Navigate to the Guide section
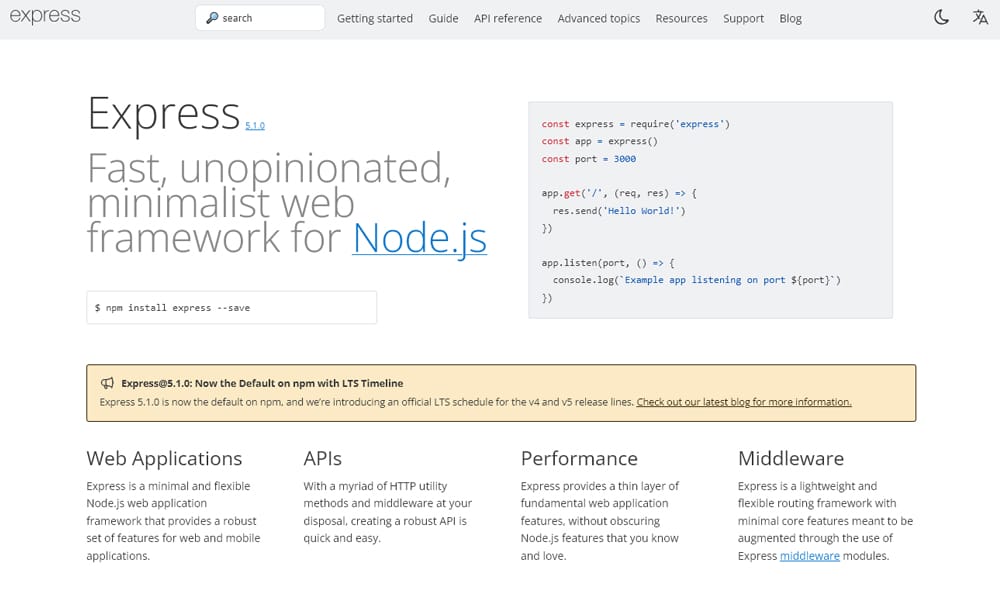 [443, 18]
